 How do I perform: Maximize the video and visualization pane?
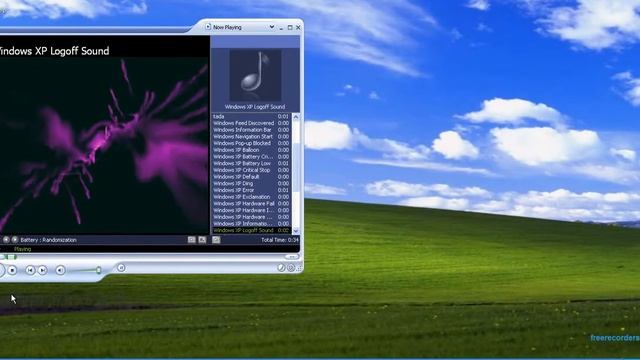point(202,240)
